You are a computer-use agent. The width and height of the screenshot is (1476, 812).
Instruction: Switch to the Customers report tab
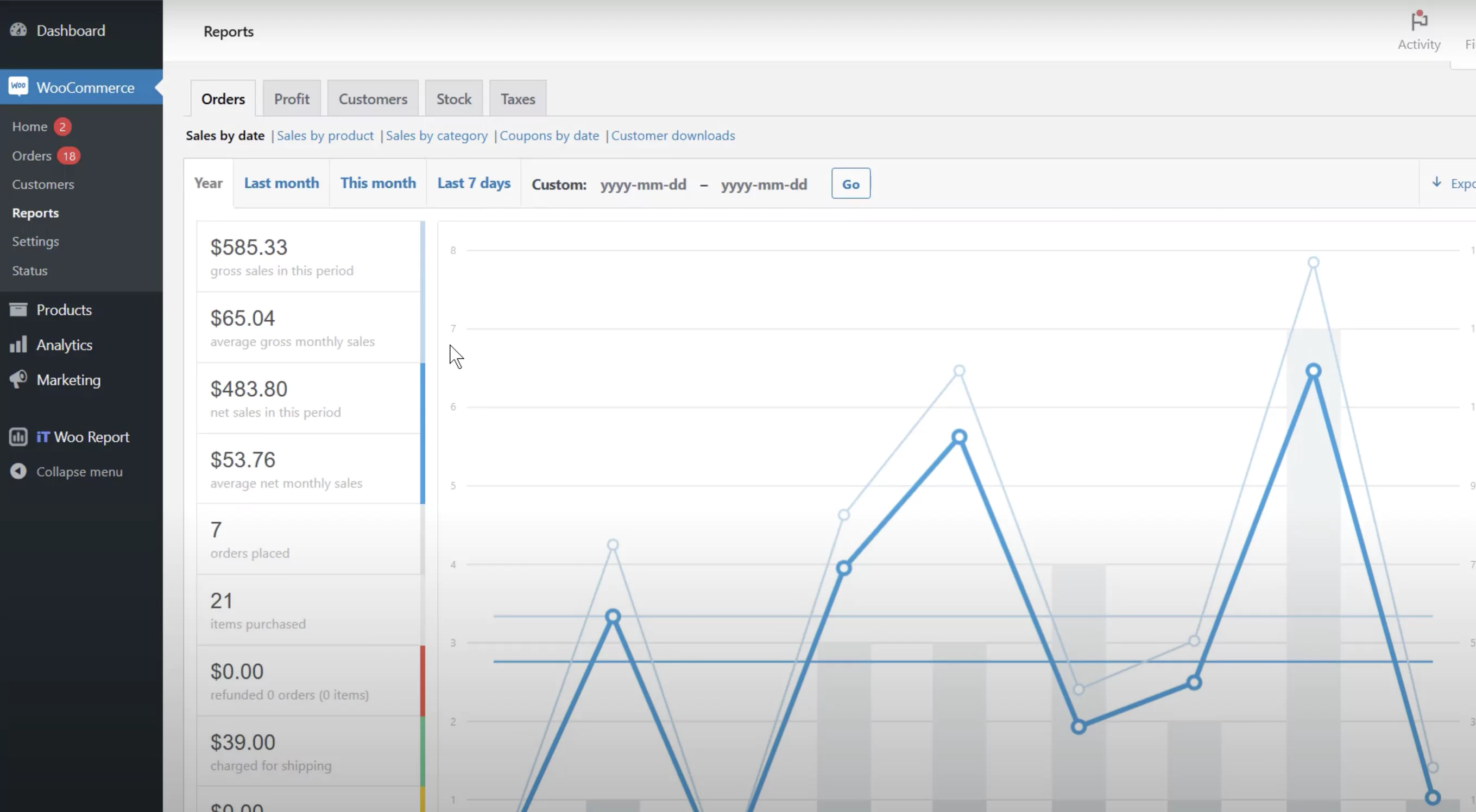[x=373, y=98]
